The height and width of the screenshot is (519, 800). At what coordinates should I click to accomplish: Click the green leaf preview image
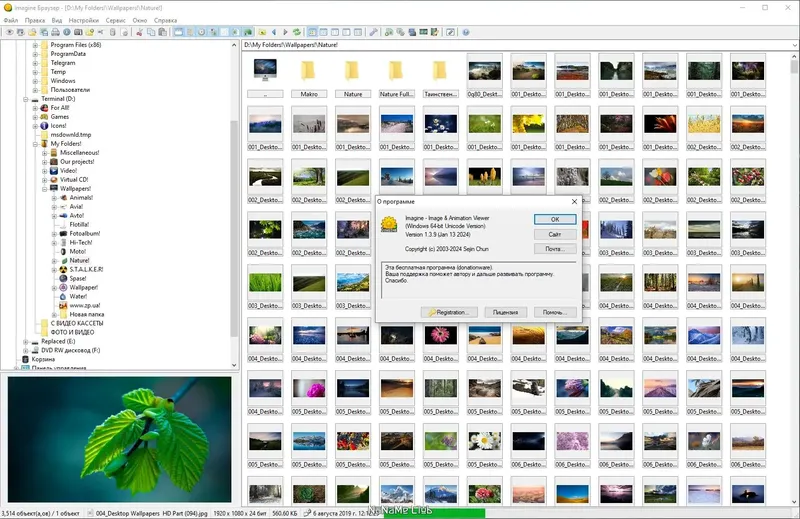click(x=119, y=439)
